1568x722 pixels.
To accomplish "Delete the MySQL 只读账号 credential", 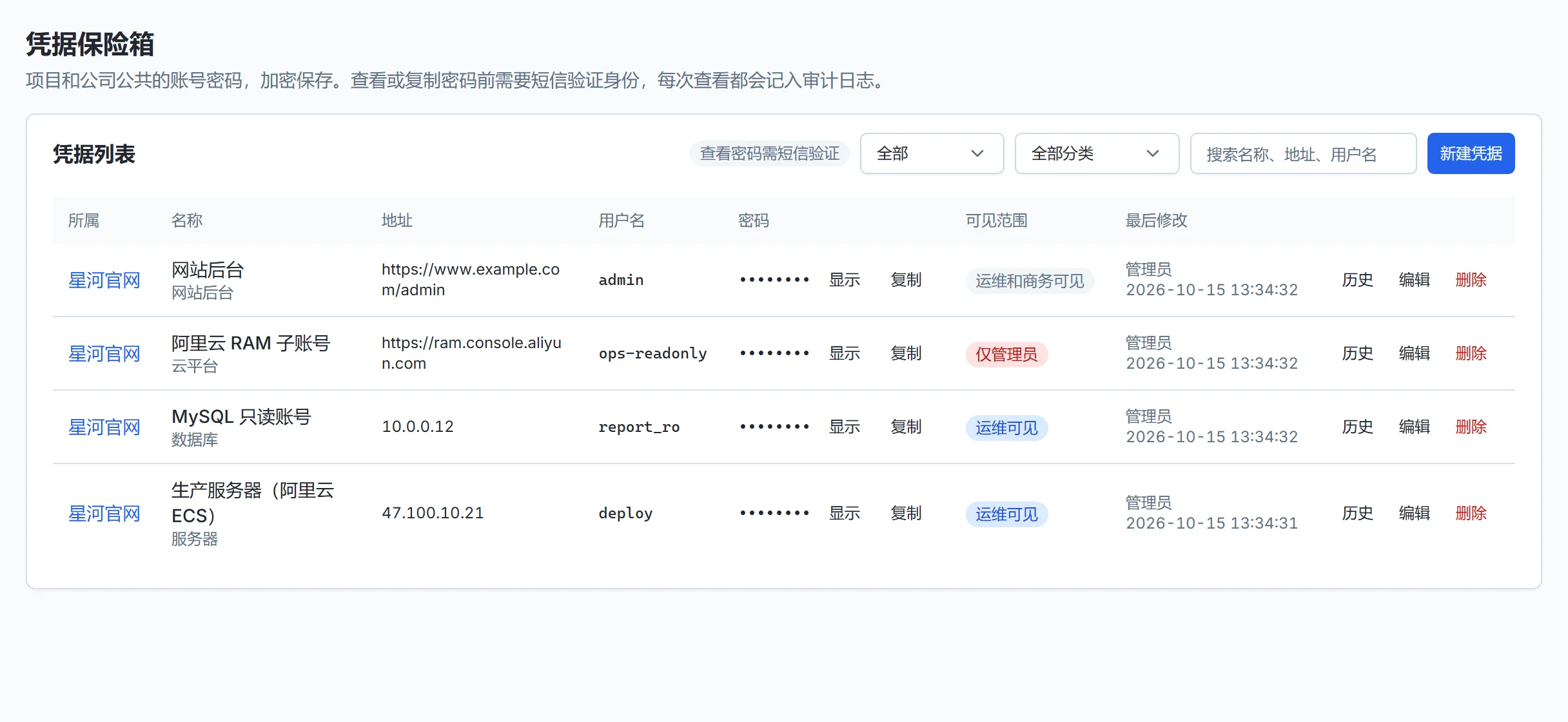I will pyautogui.click(x=1471, y=427).
